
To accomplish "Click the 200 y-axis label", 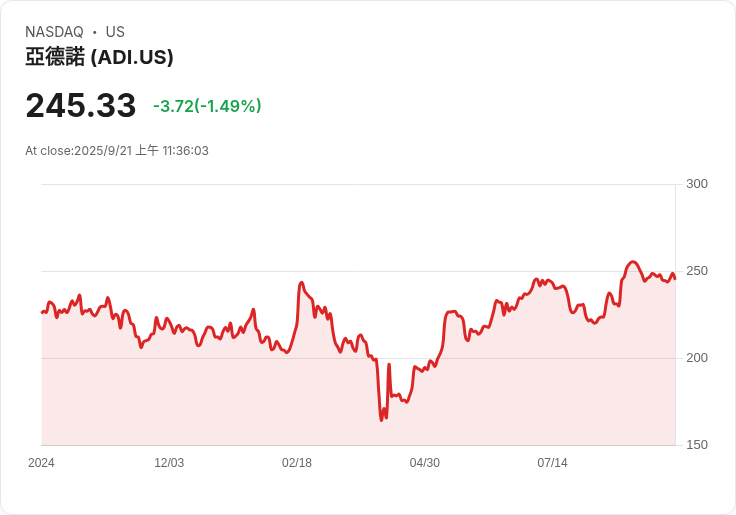I will point(697,358).
